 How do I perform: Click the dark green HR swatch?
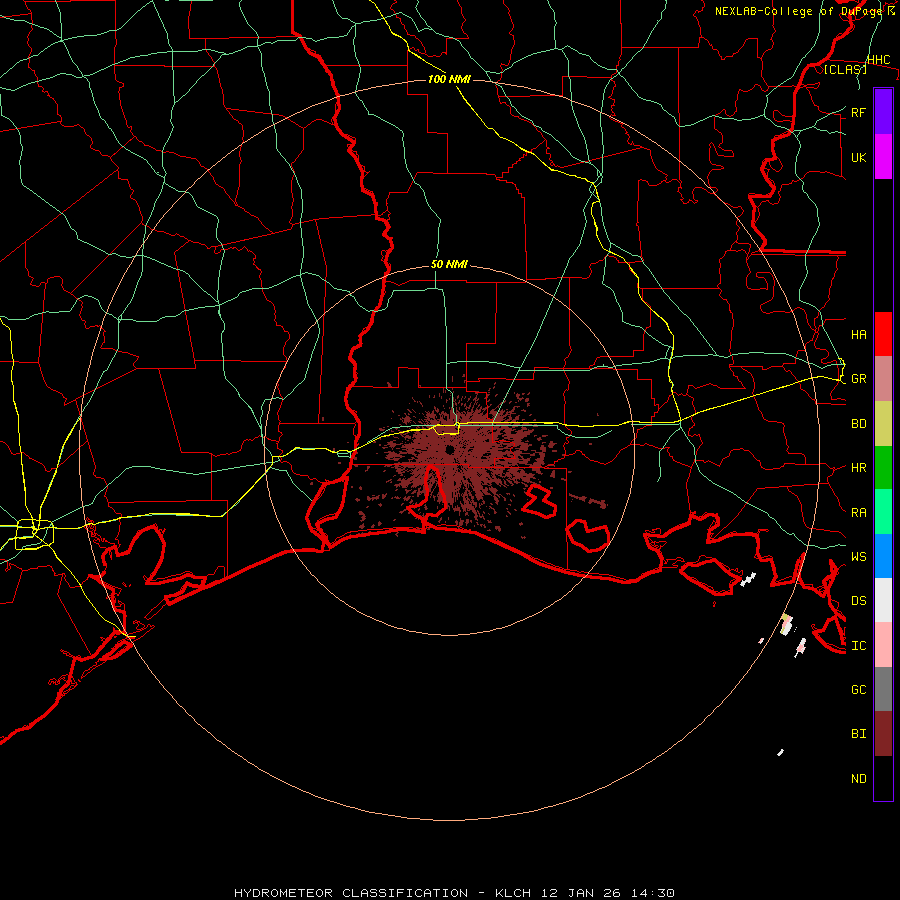[883, 468]
